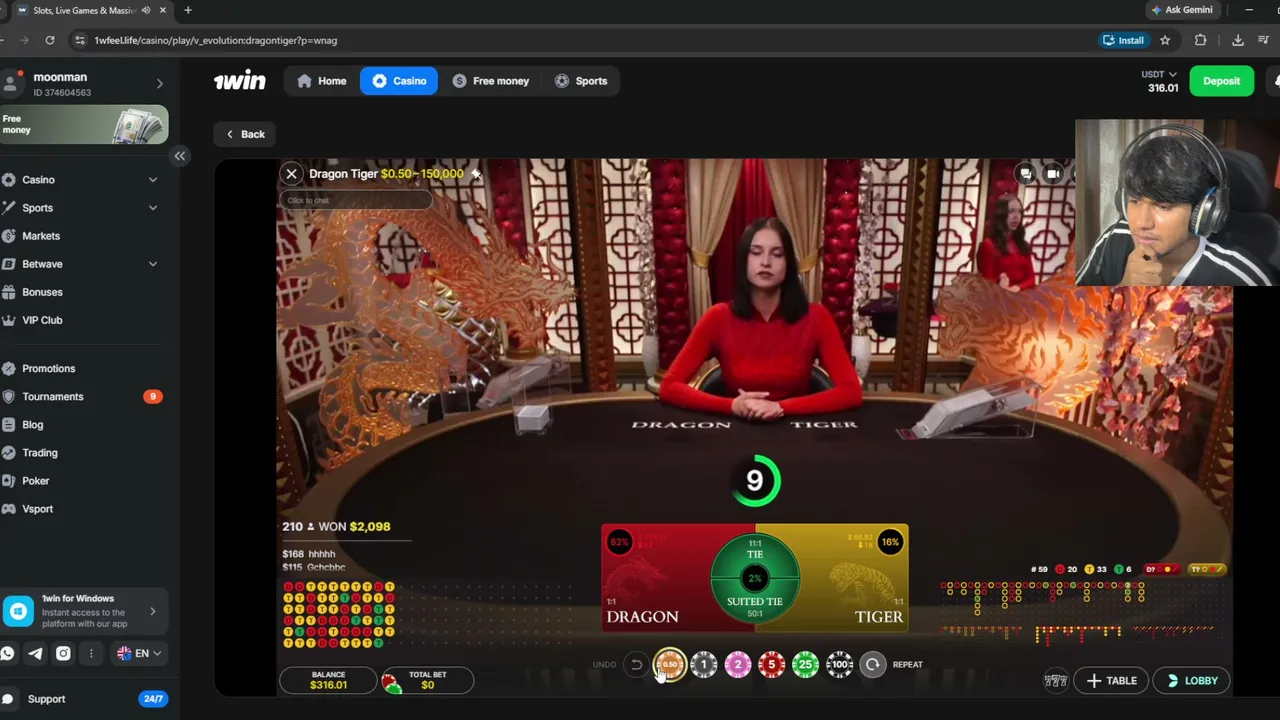Place bet on the red Dragon area
Image resolution: width=1280 pixels, height=720 pixels.
click(655, 580)
